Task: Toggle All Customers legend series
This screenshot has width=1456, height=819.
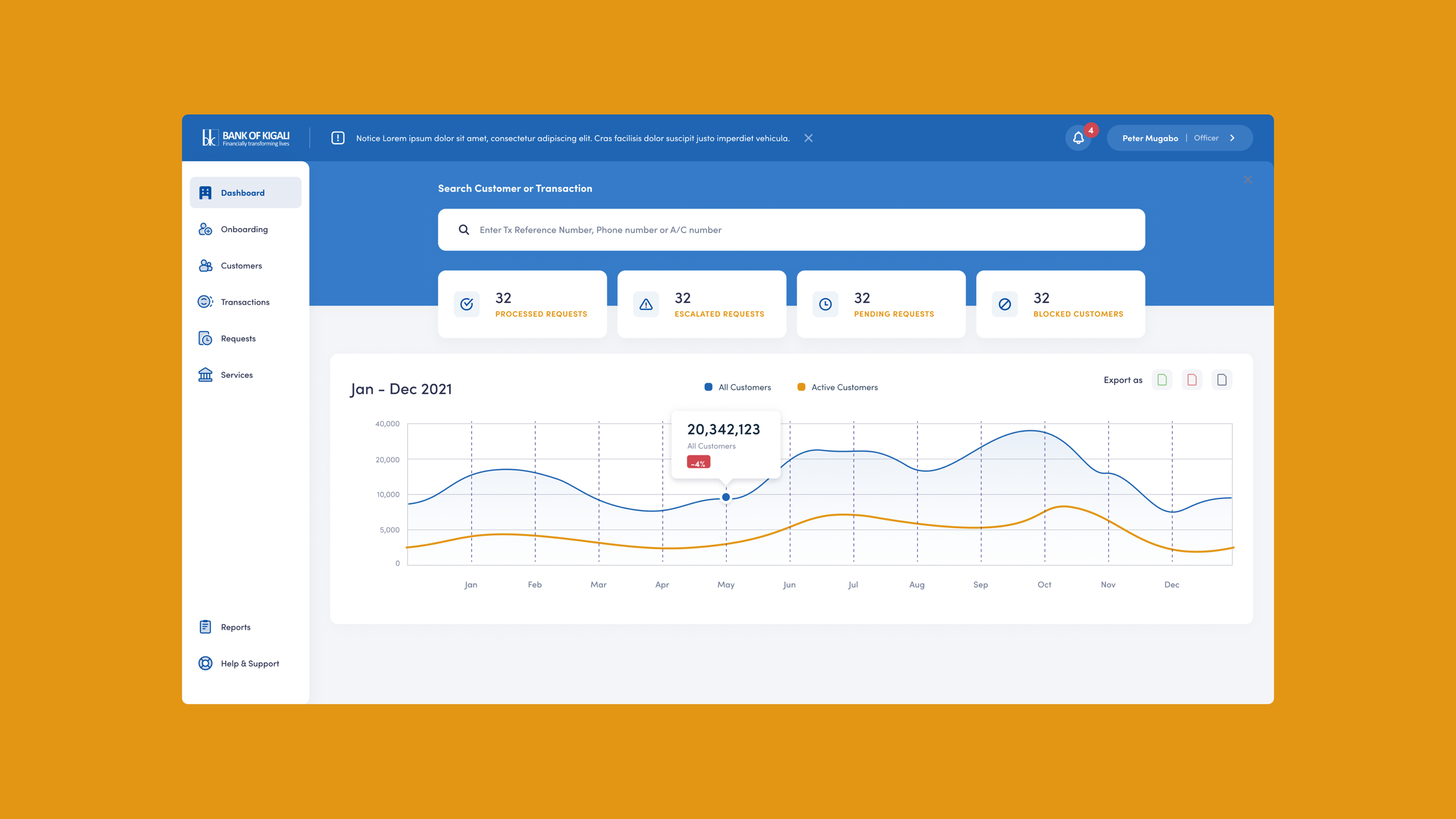Action: point(737,387)
